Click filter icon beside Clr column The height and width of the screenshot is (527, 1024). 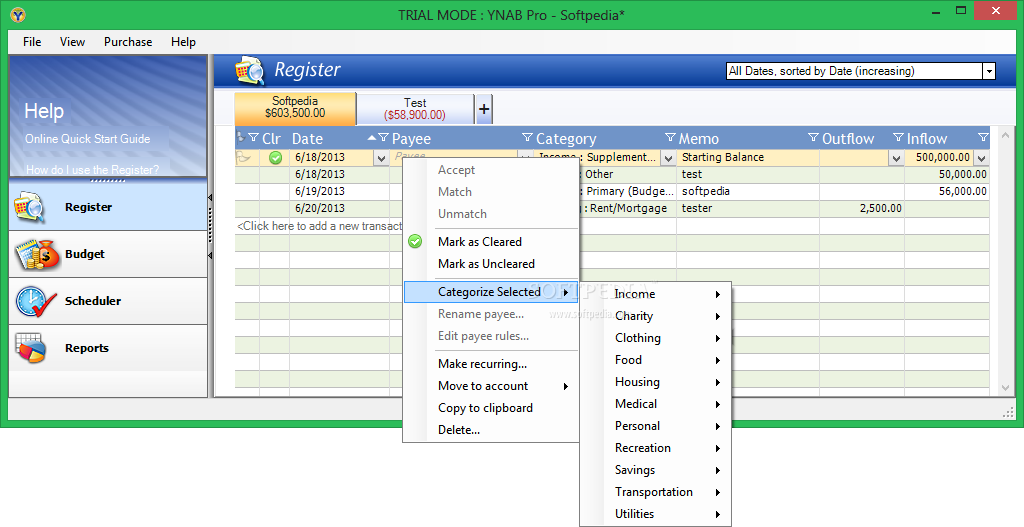[253, 138]
